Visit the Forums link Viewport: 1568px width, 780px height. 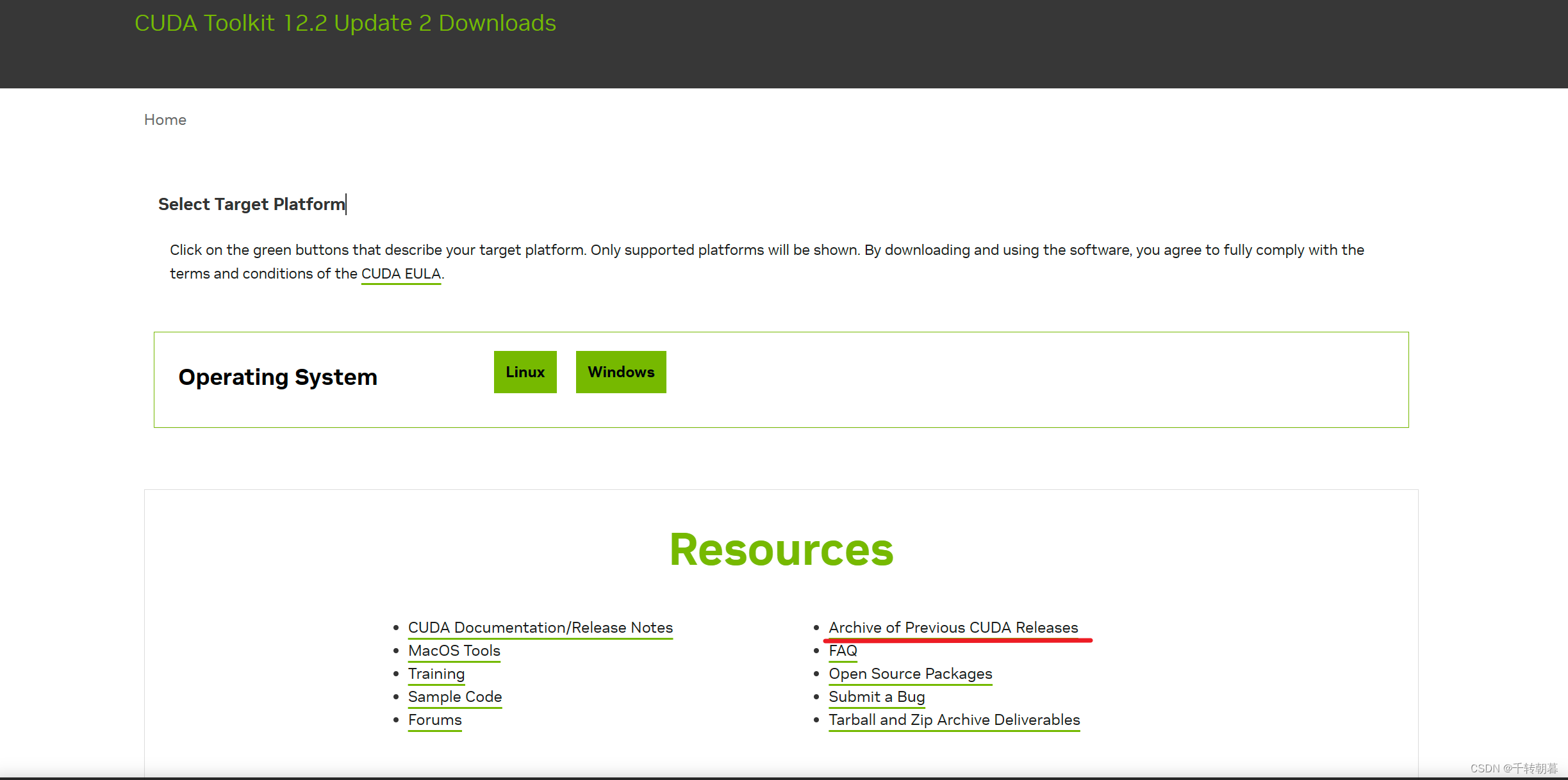tap(435, 720)
